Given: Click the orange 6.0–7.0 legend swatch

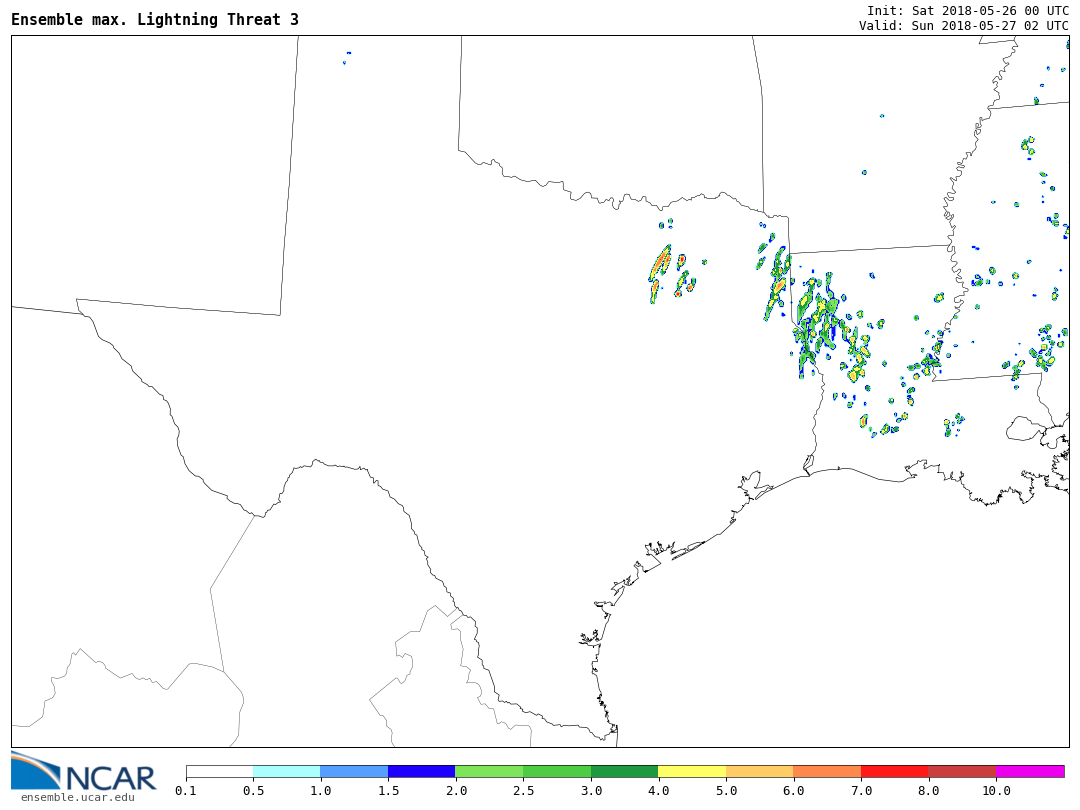Looking at the screenshot, I should 827,771.
